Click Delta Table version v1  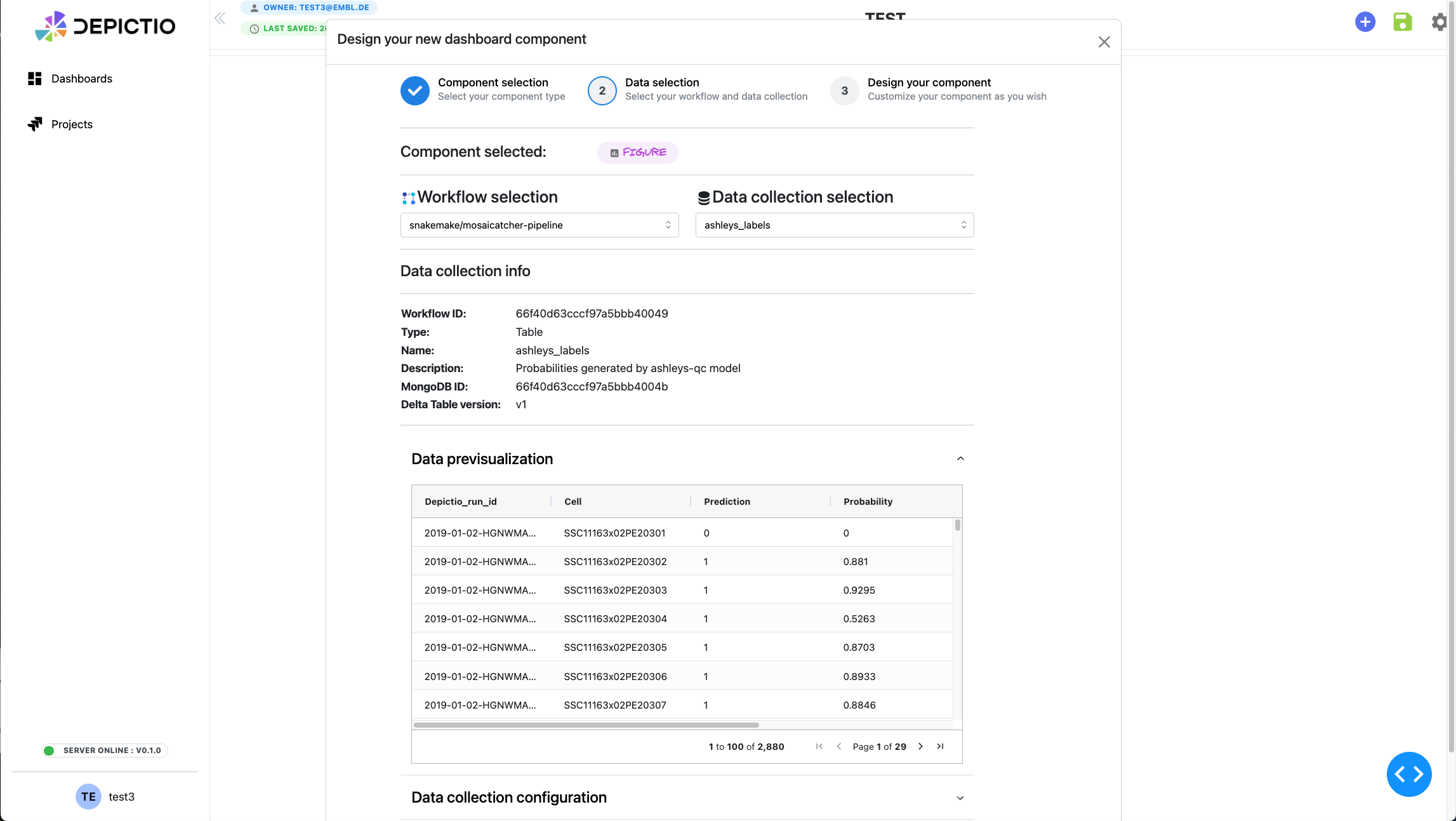click(521, 404)
